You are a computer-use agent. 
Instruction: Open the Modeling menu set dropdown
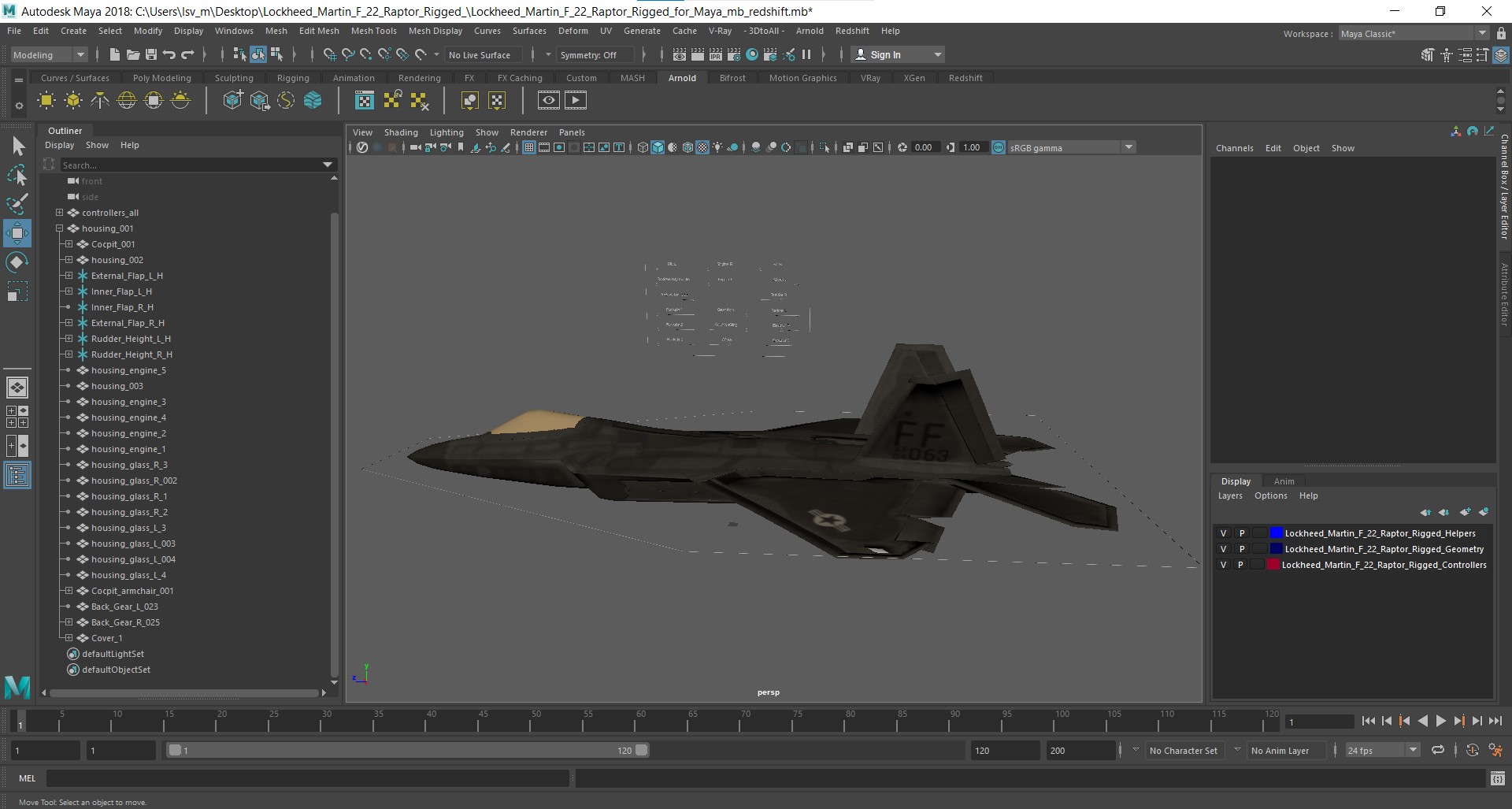tap(49, 54)
